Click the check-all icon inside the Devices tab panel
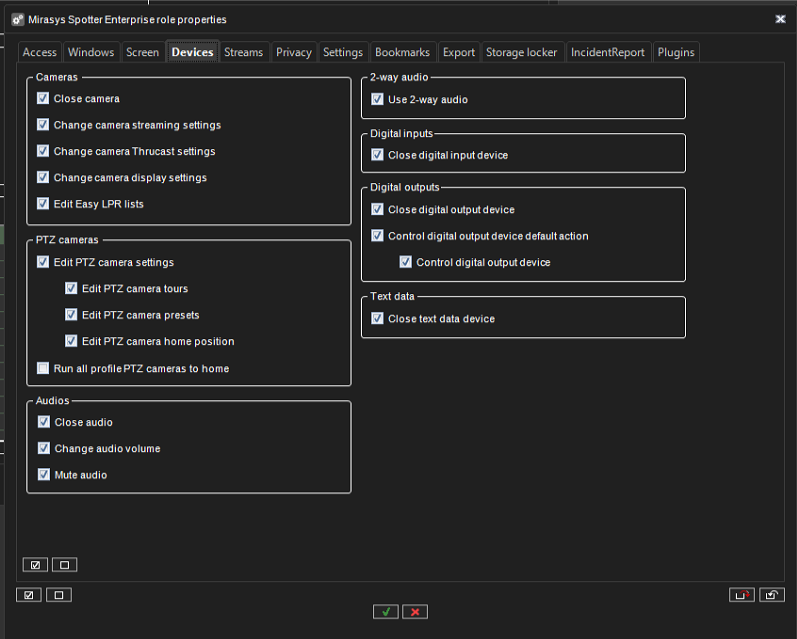The image size is (797, 639). pyautogui.click(x=35, y=565)
